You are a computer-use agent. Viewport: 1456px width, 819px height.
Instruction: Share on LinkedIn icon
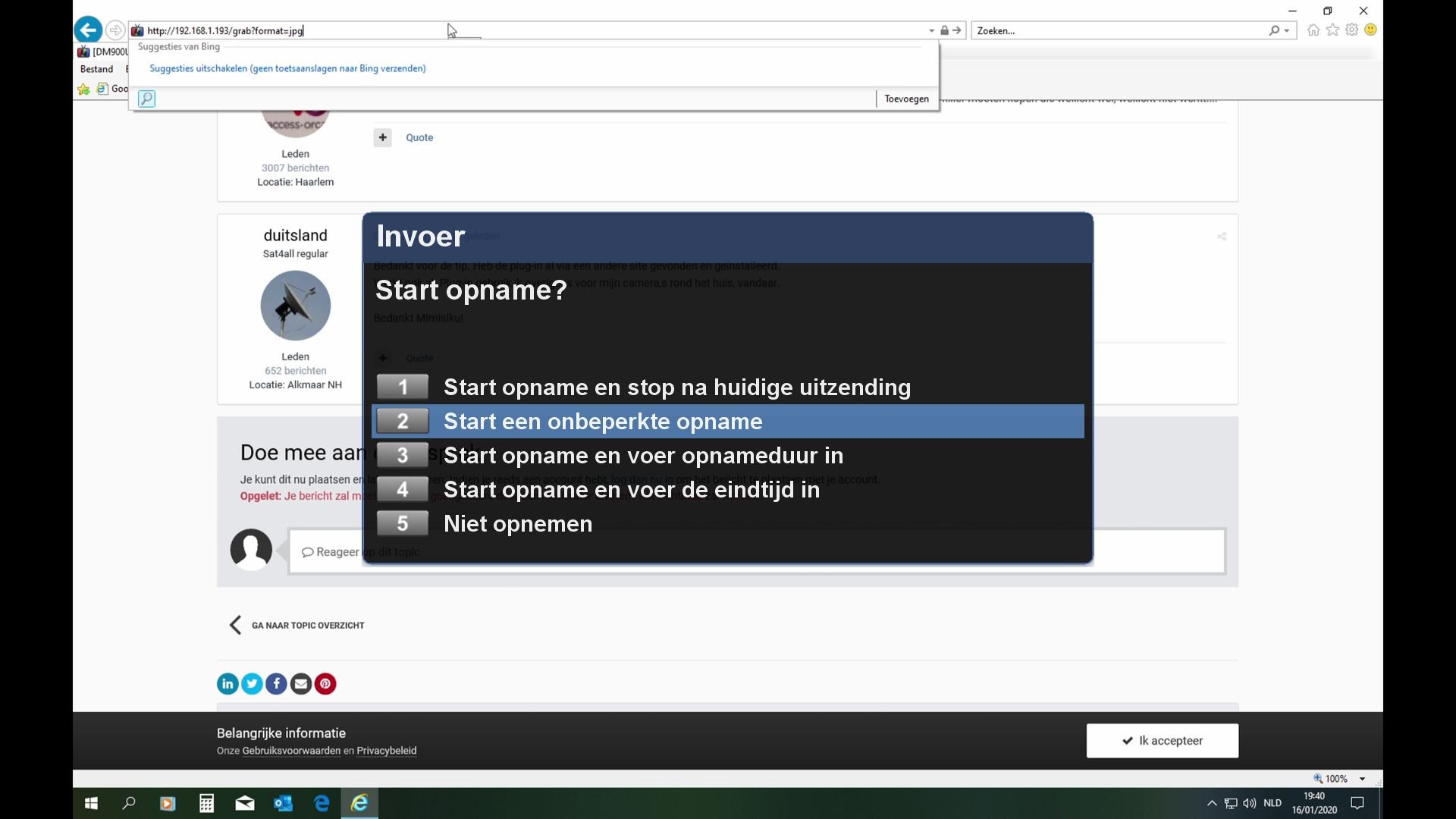pos(227,684)
